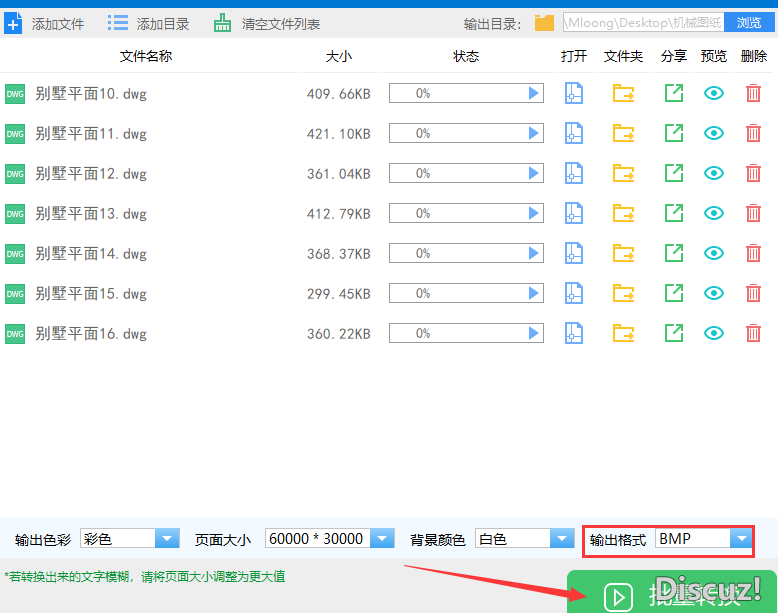
Task: Expand the 输出色彩 color dropdown
Action: pos(167,539)
